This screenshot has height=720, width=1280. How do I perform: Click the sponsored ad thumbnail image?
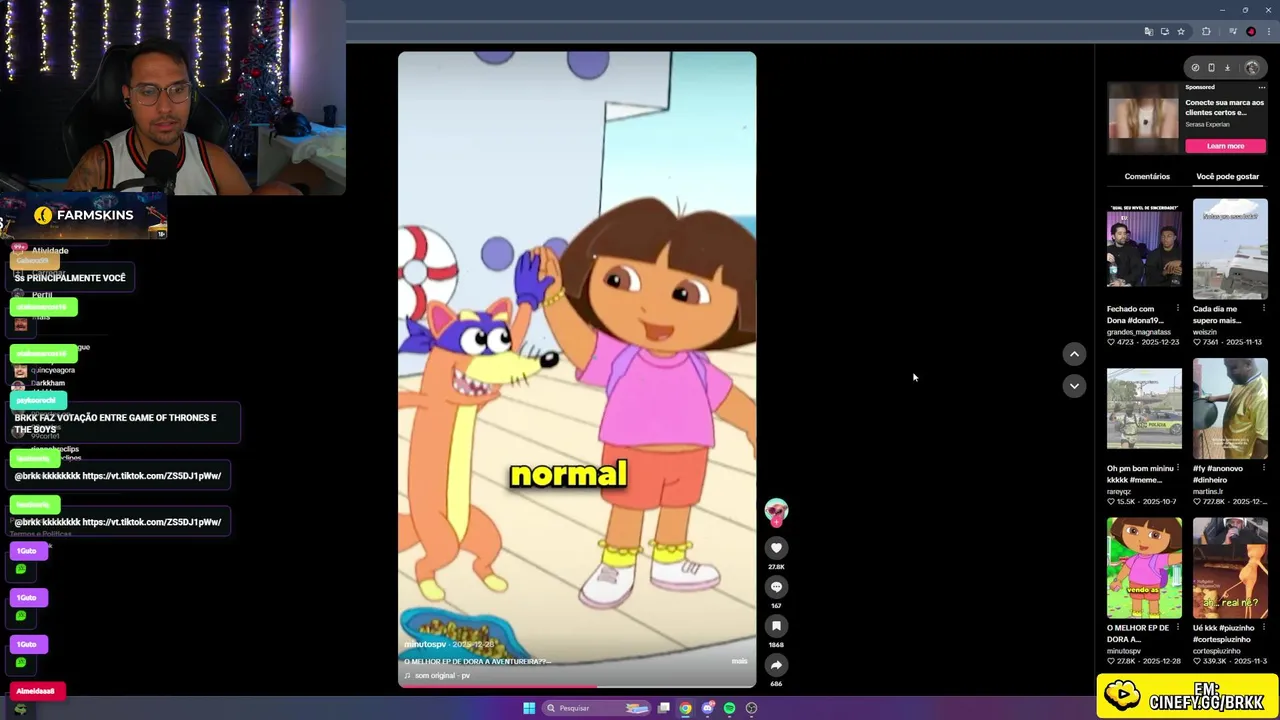(1143, 117)
